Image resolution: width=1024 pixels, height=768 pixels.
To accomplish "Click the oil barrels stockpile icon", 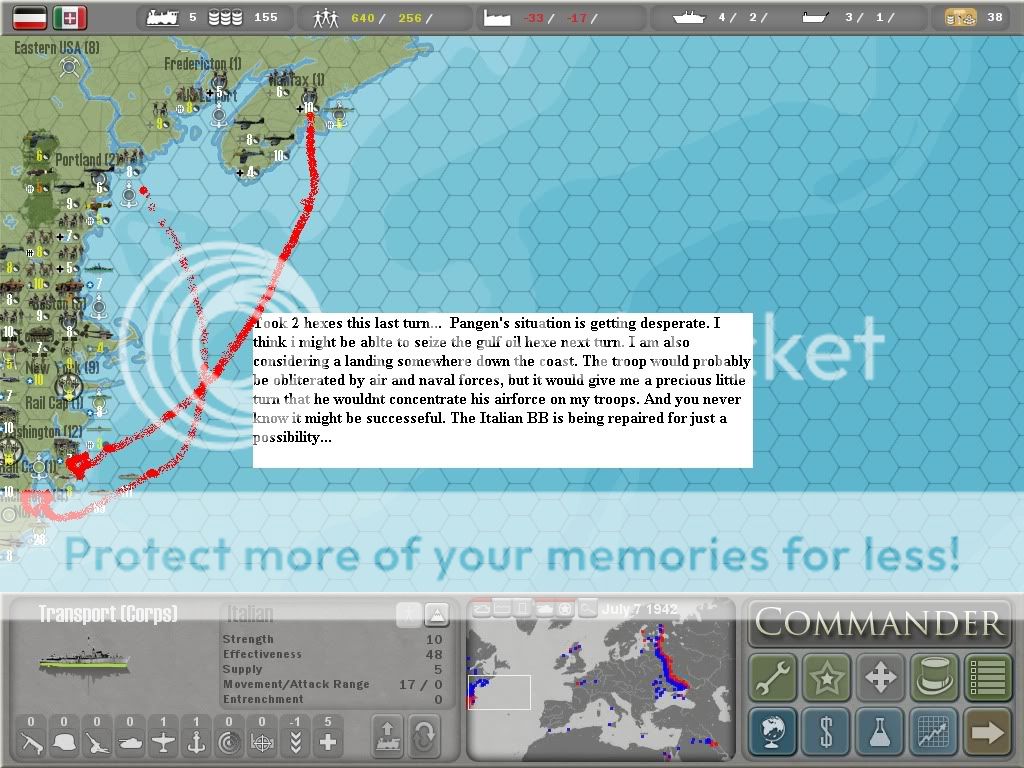I will point(225,18).
